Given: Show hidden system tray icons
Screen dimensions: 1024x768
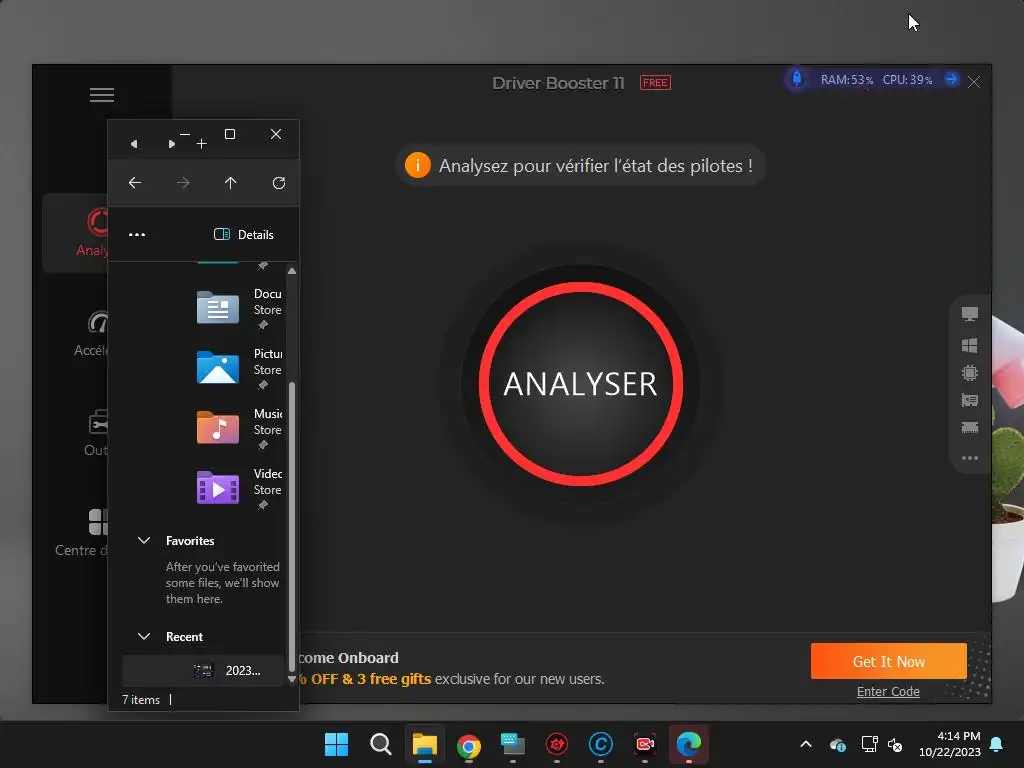Looking at the screenshot, I should click(806, 744).
